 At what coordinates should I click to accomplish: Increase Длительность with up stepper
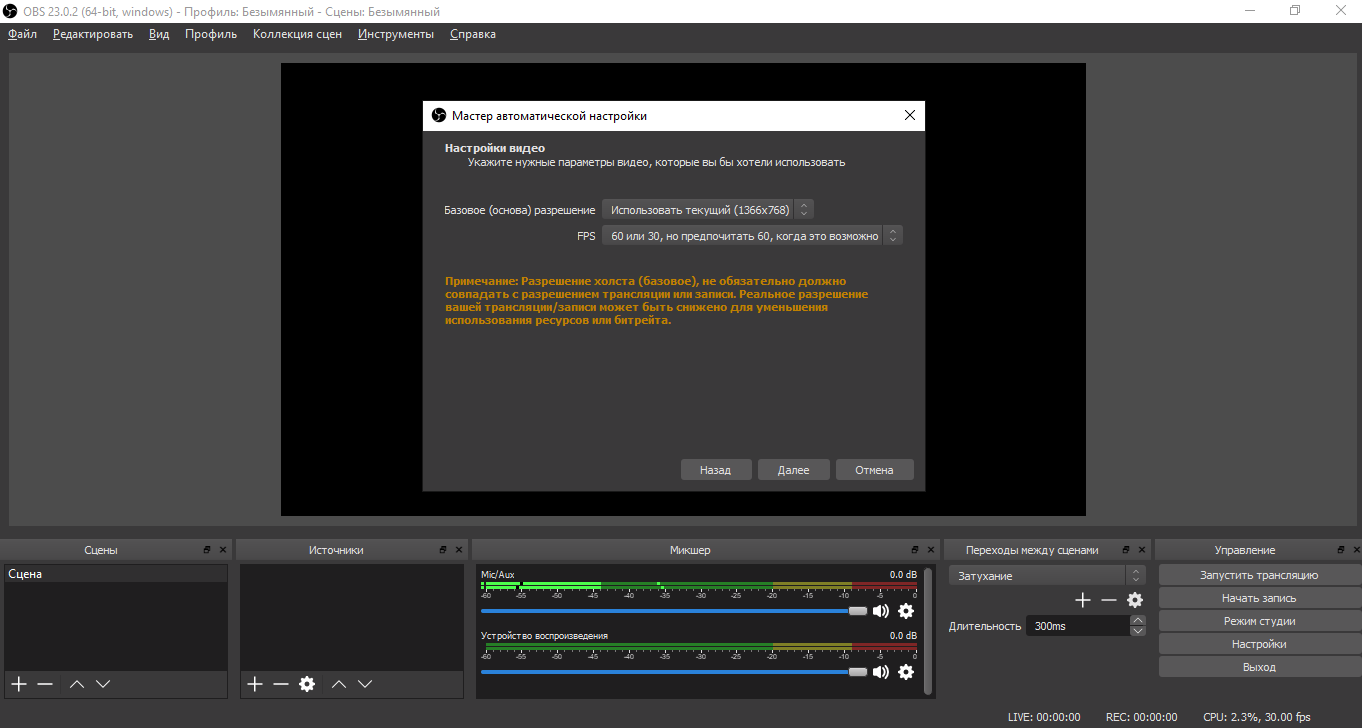coord(1137,620)
